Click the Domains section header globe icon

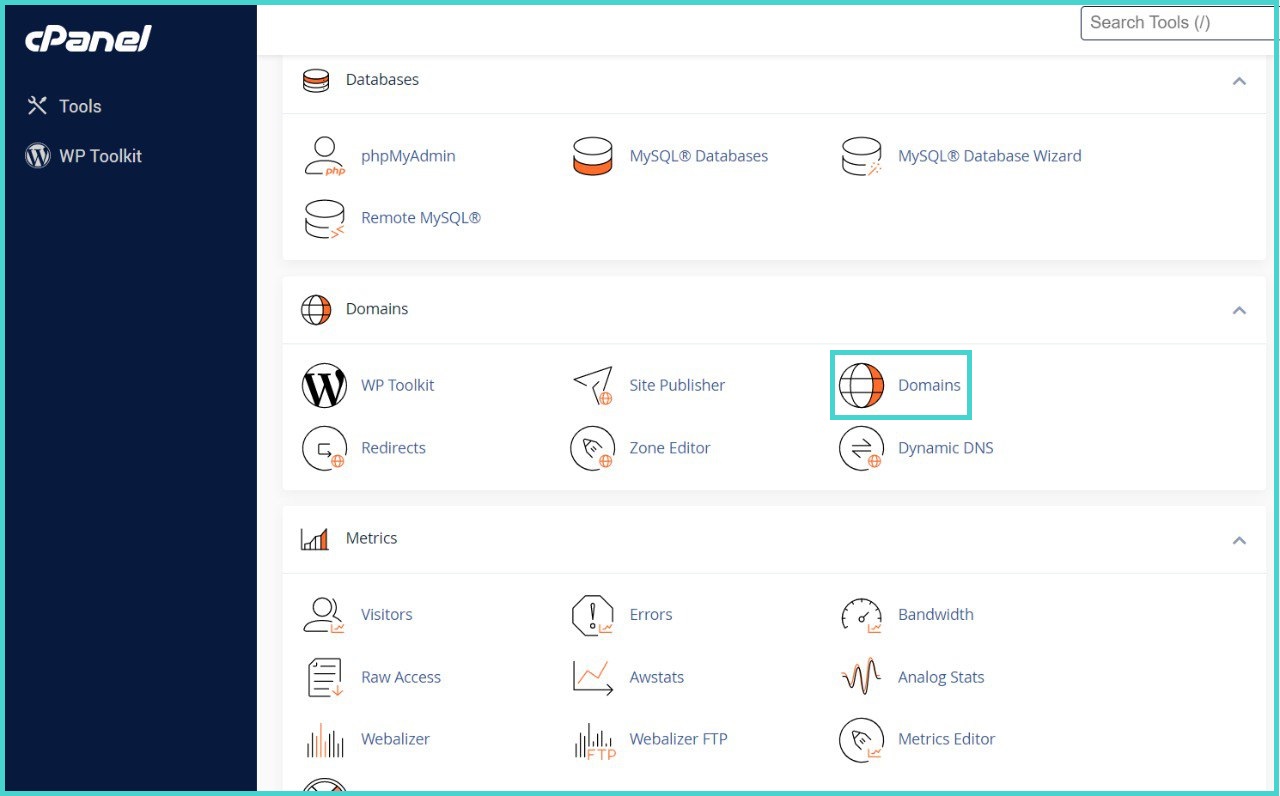click(316, 310)
